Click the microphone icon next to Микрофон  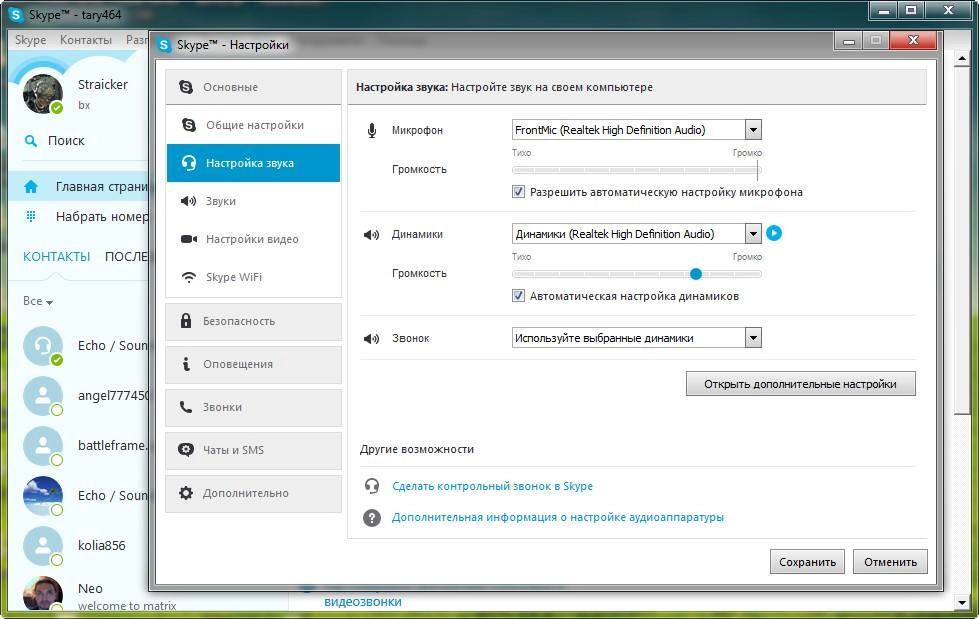(x=371, y=131)
